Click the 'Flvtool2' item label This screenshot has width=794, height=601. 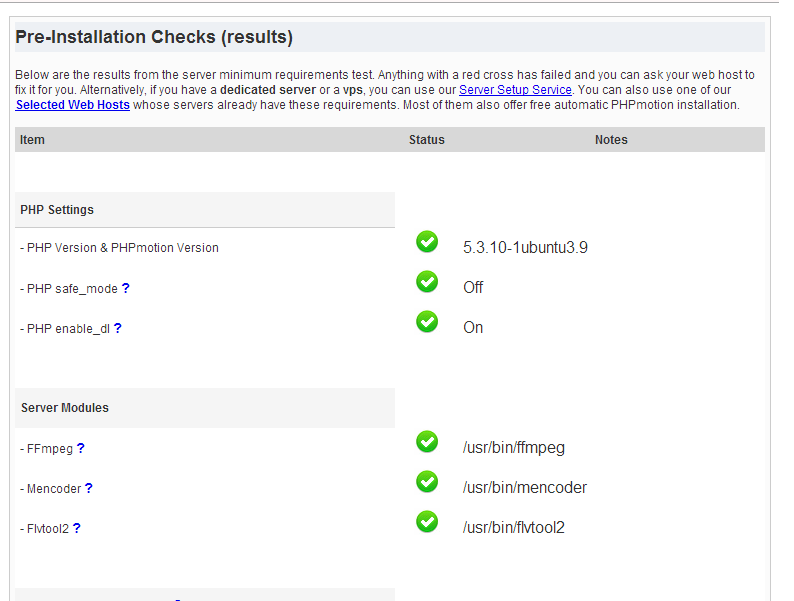pyautogui.click(x=48, y=529)
